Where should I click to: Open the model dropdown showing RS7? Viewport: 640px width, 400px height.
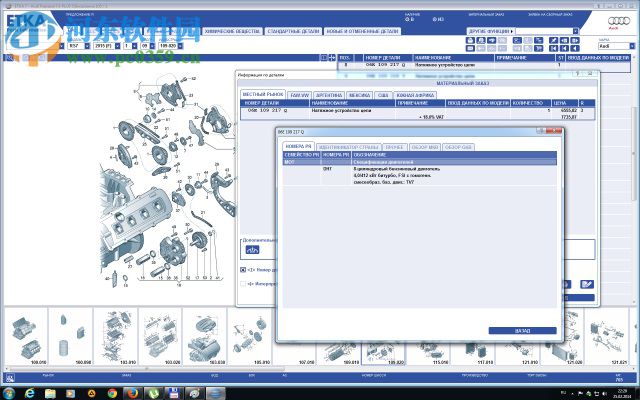point(87,46)
